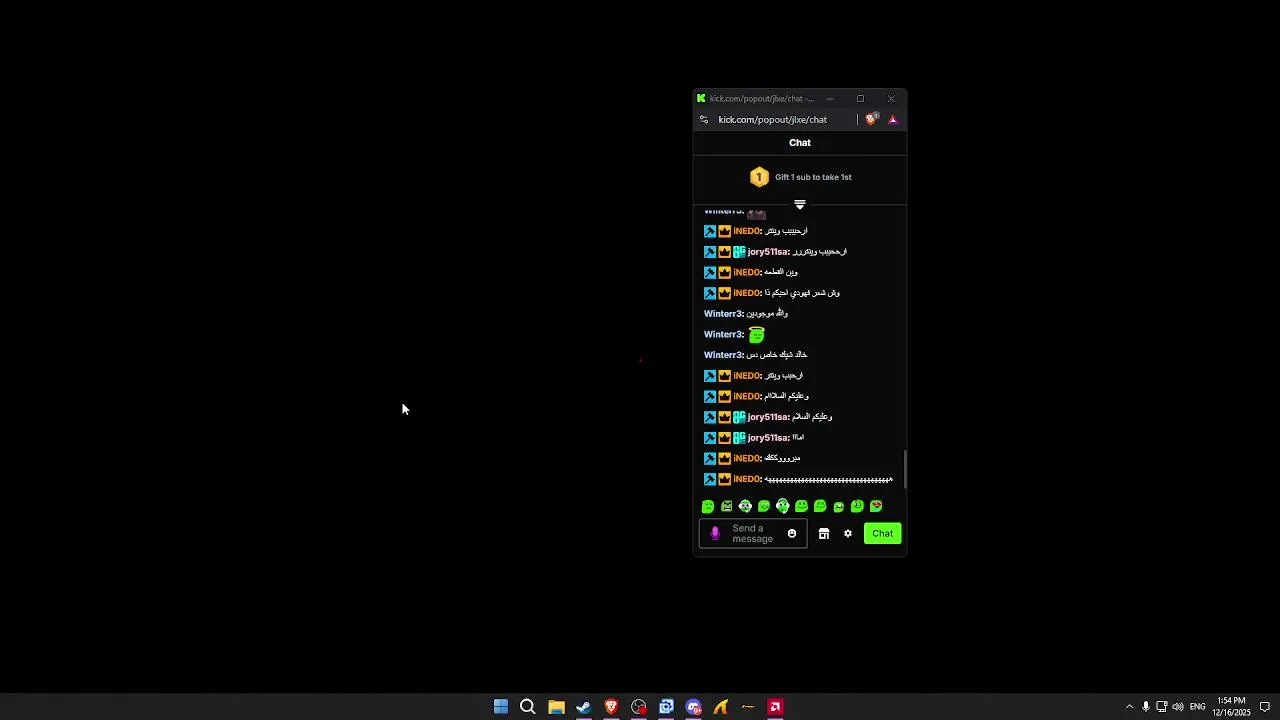Open File Explorer from taskbar
The width and height of the screenshot is (1280, 720).
pos(556,707)
